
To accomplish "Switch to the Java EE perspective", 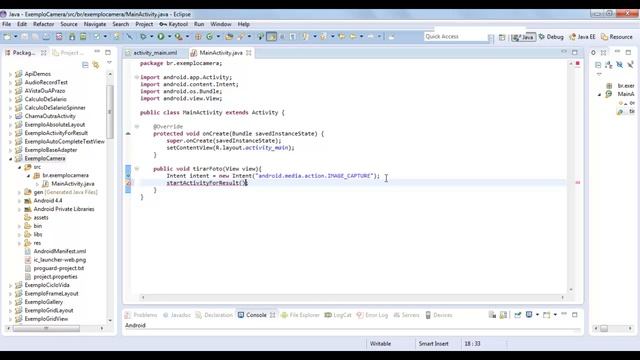I will tap(582, 37).
